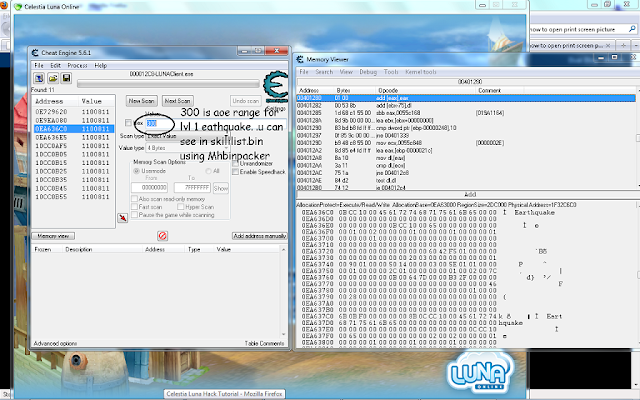This screenshot has height=400, width=640.
Task: Click the red no-sign clear list icon
Action: [x=162, y=236]
